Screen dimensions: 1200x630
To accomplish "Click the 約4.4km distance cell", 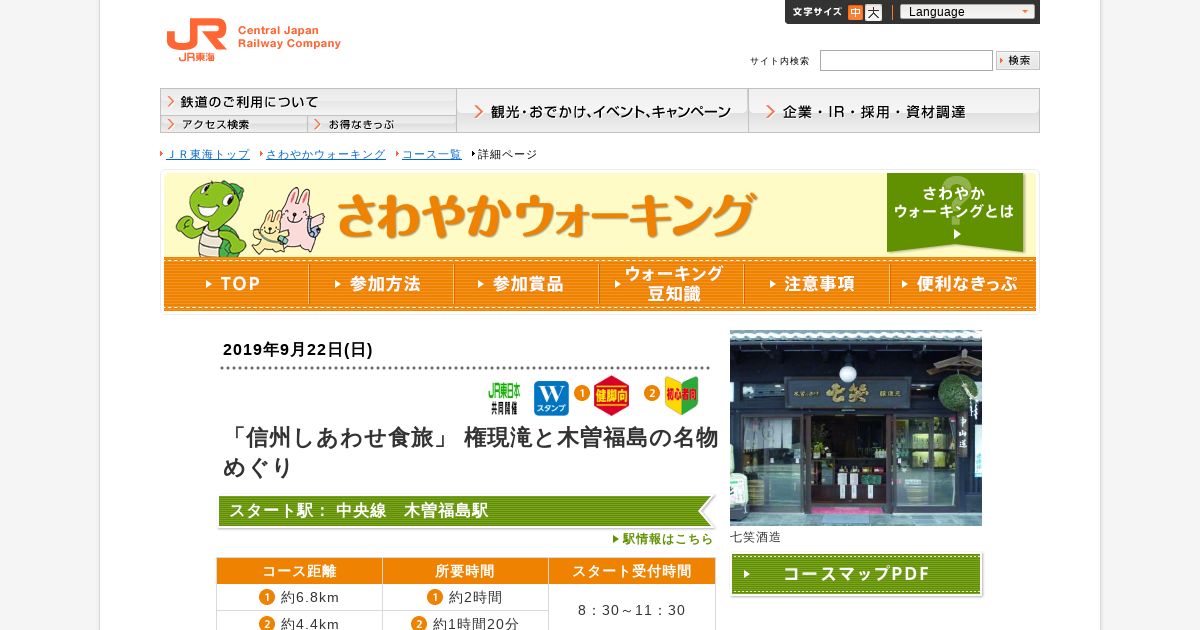I will click(x=299, y=622).
